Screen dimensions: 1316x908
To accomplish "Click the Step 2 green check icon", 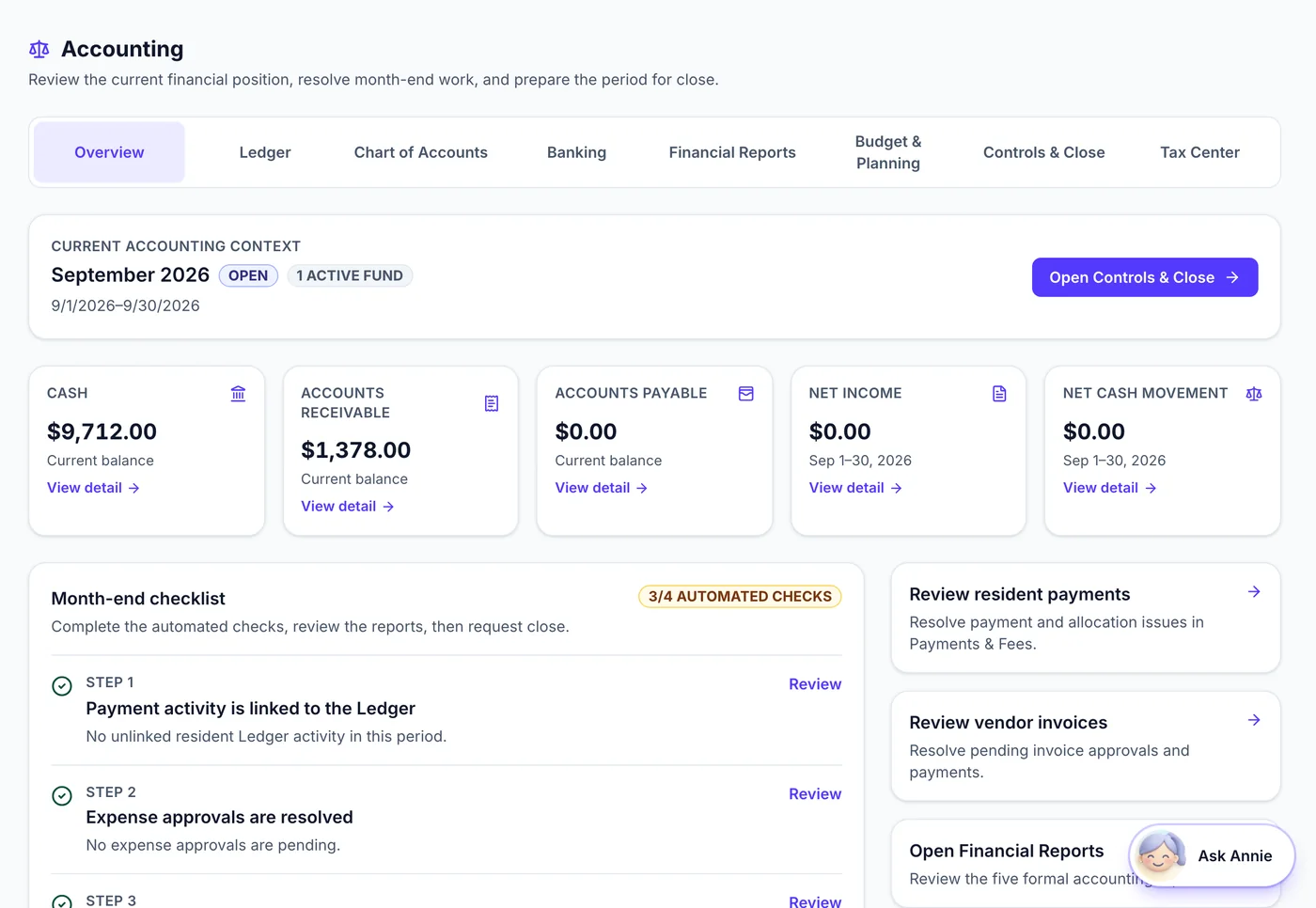I will pyautogui.click(x=62, y=796).
